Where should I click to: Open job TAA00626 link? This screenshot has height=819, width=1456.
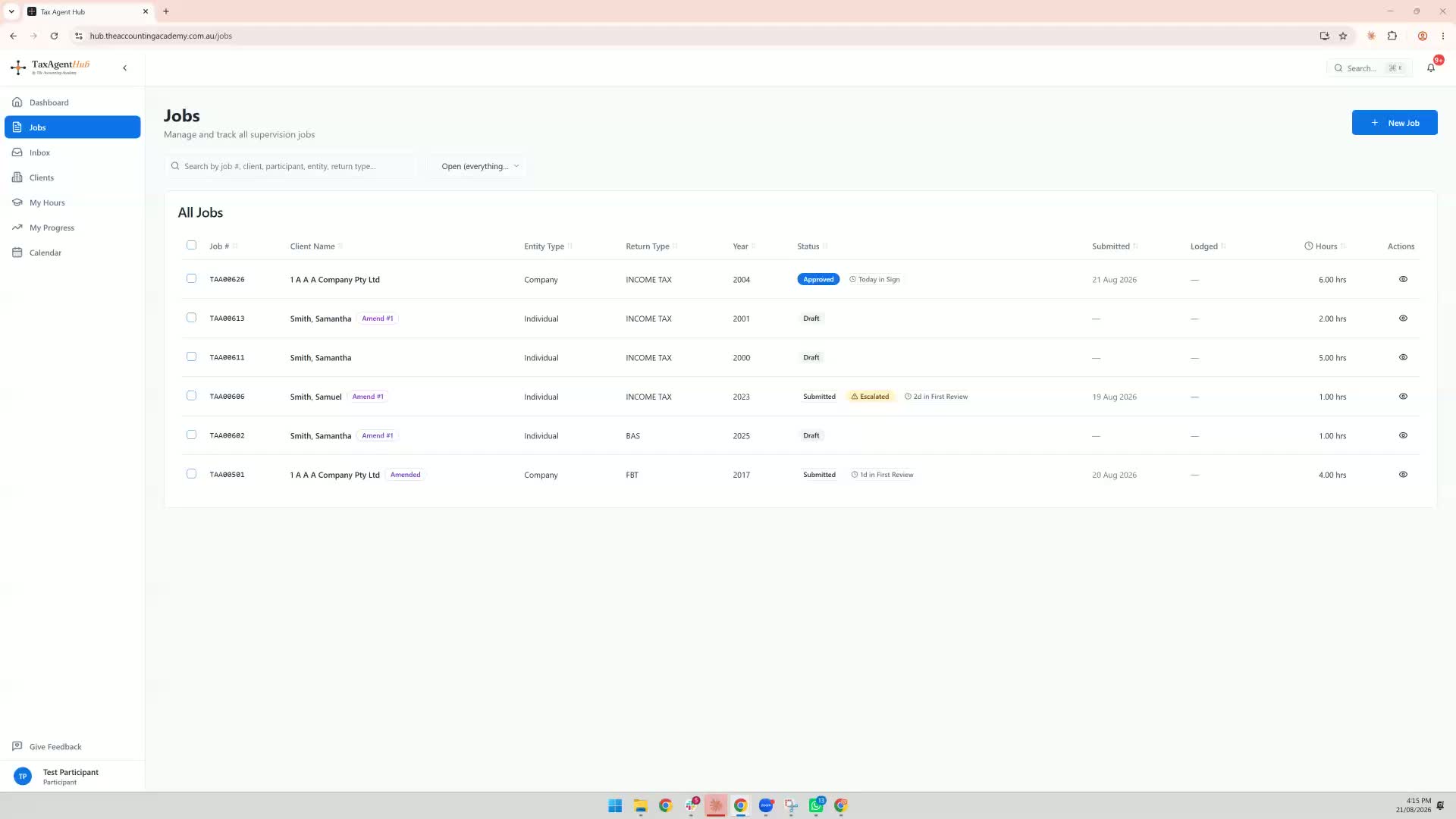227,280
